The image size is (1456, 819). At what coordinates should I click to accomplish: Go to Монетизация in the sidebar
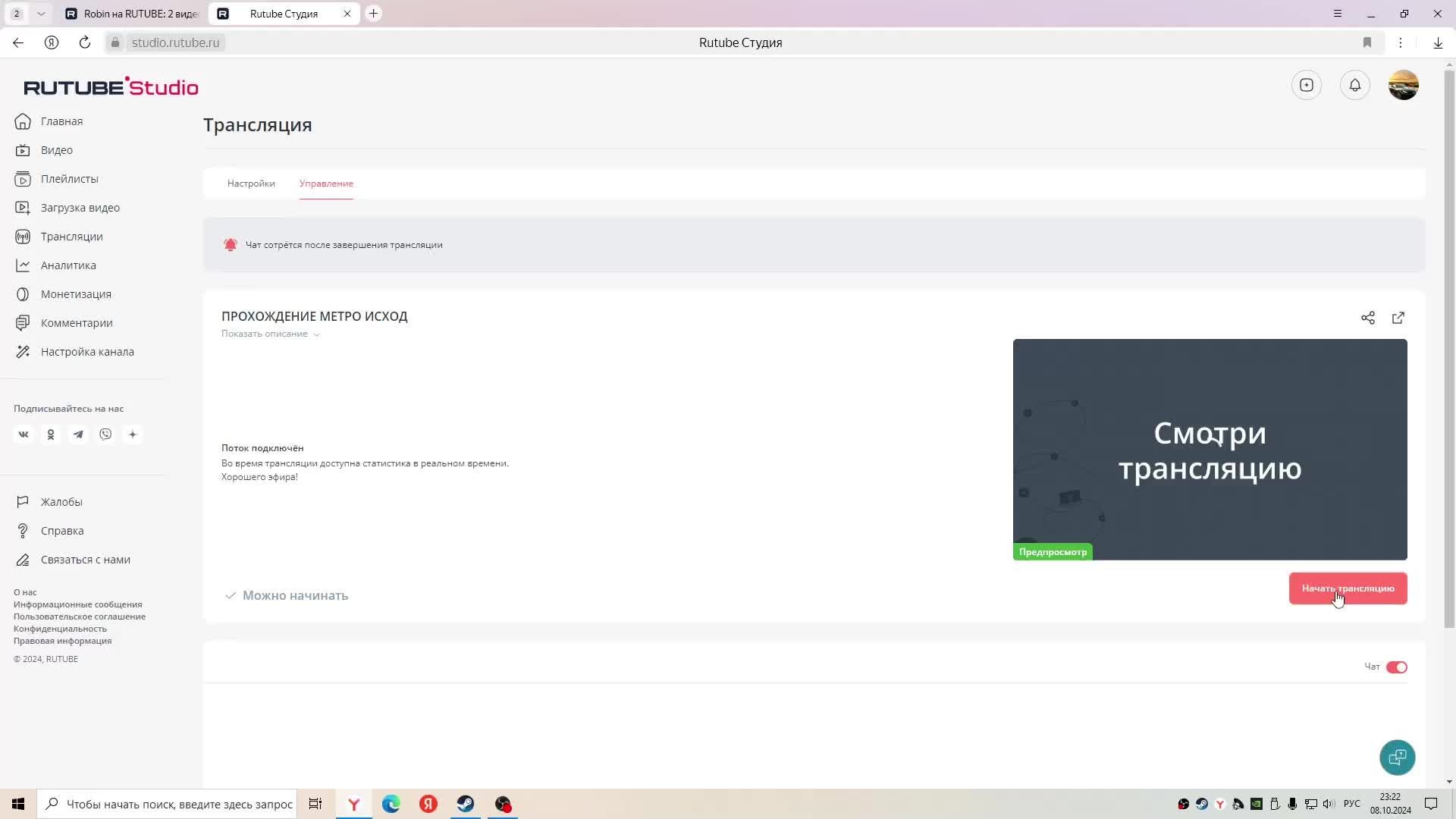[76, 294]
